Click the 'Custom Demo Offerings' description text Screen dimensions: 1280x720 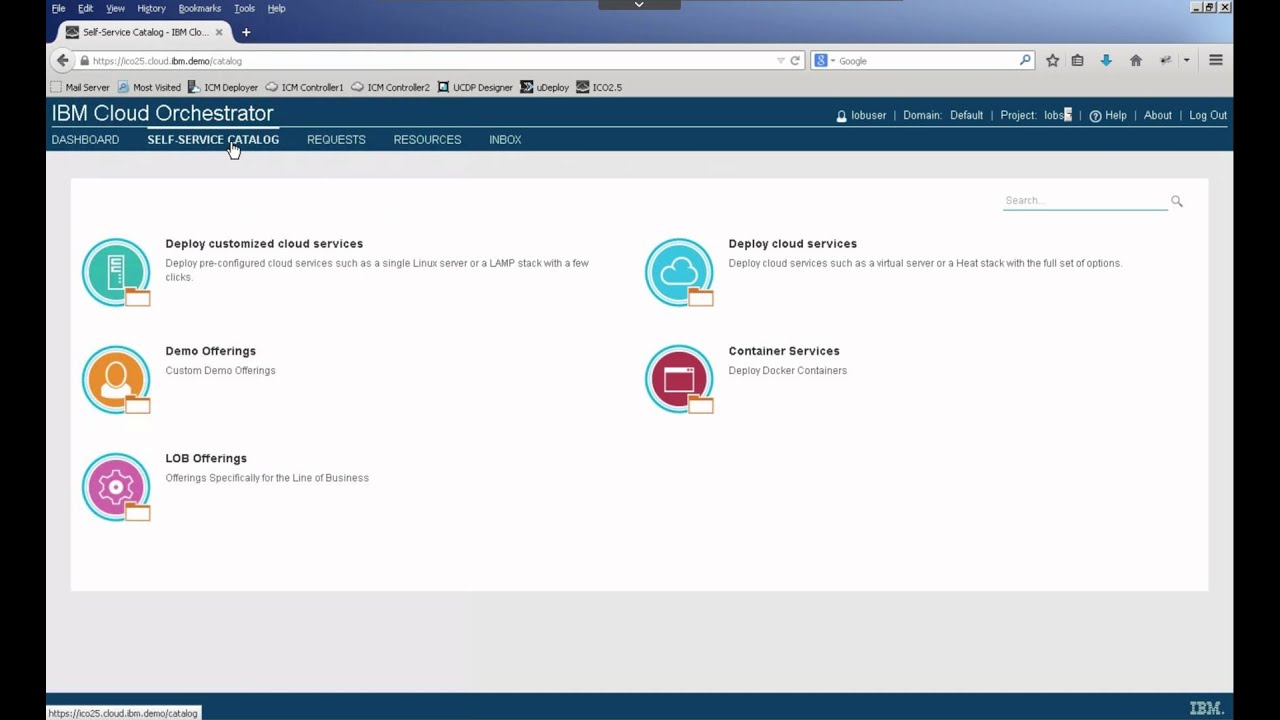point(220,370)
